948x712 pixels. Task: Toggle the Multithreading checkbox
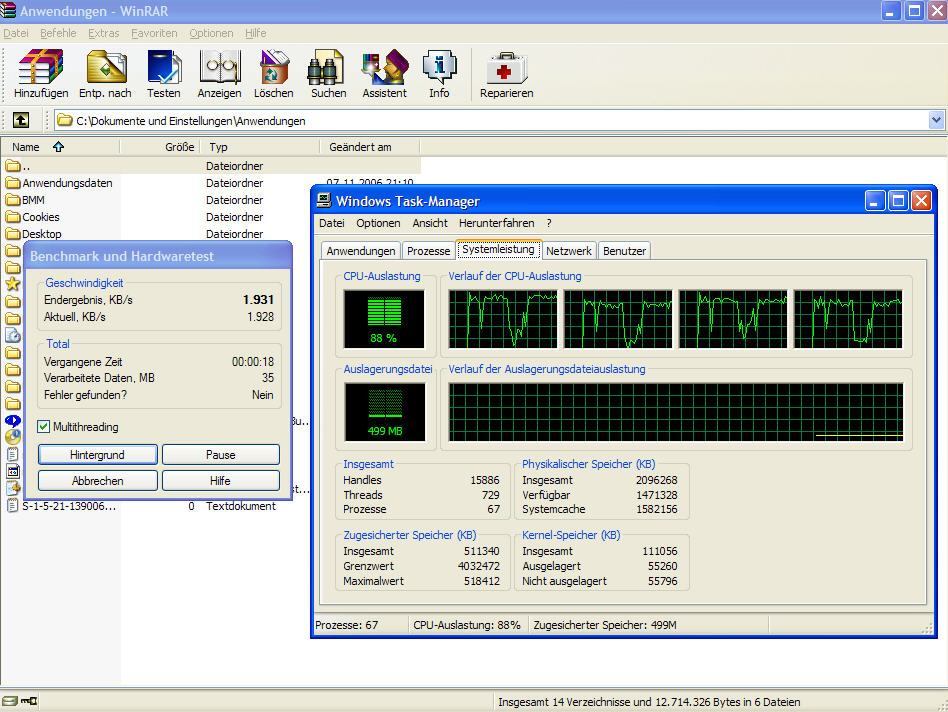[x=43, y=427]
